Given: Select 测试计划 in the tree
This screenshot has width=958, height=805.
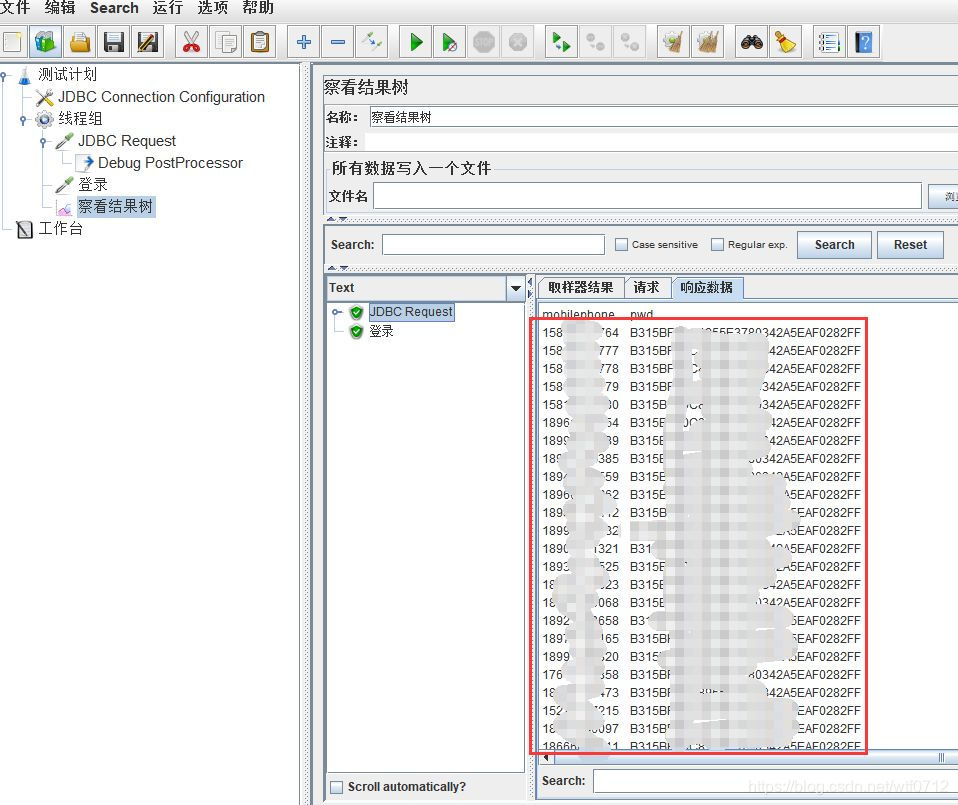Looking at the screenshot, I should coord(67,75).
